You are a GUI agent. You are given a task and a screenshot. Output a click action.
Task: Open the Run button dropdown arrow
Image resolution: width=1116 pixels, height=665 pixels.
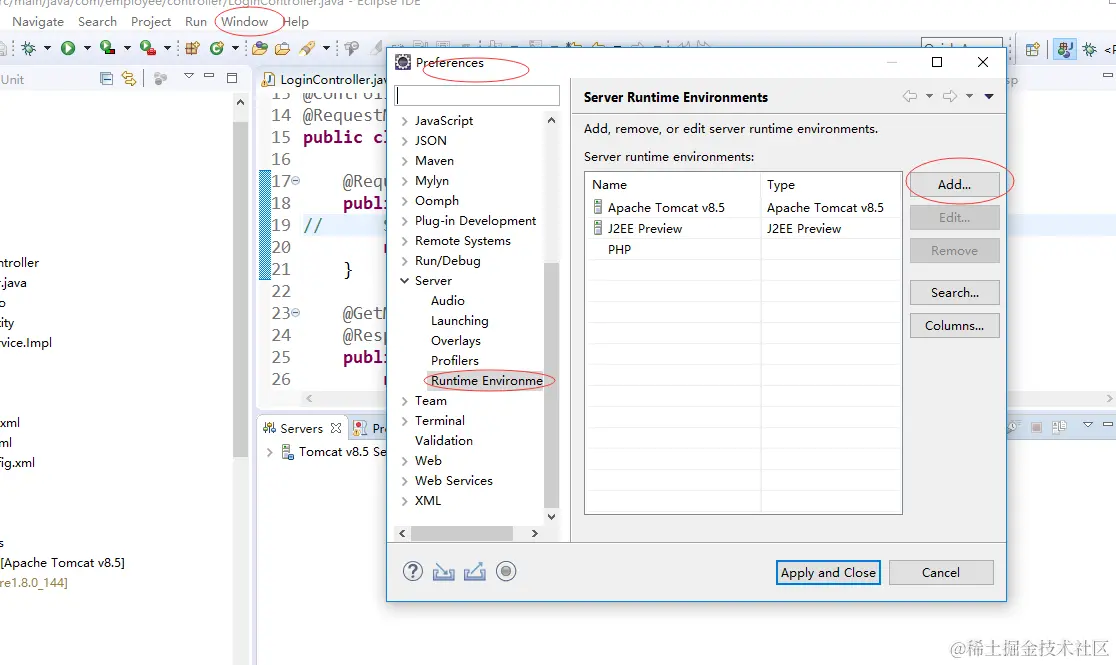[x=87, y=48]
